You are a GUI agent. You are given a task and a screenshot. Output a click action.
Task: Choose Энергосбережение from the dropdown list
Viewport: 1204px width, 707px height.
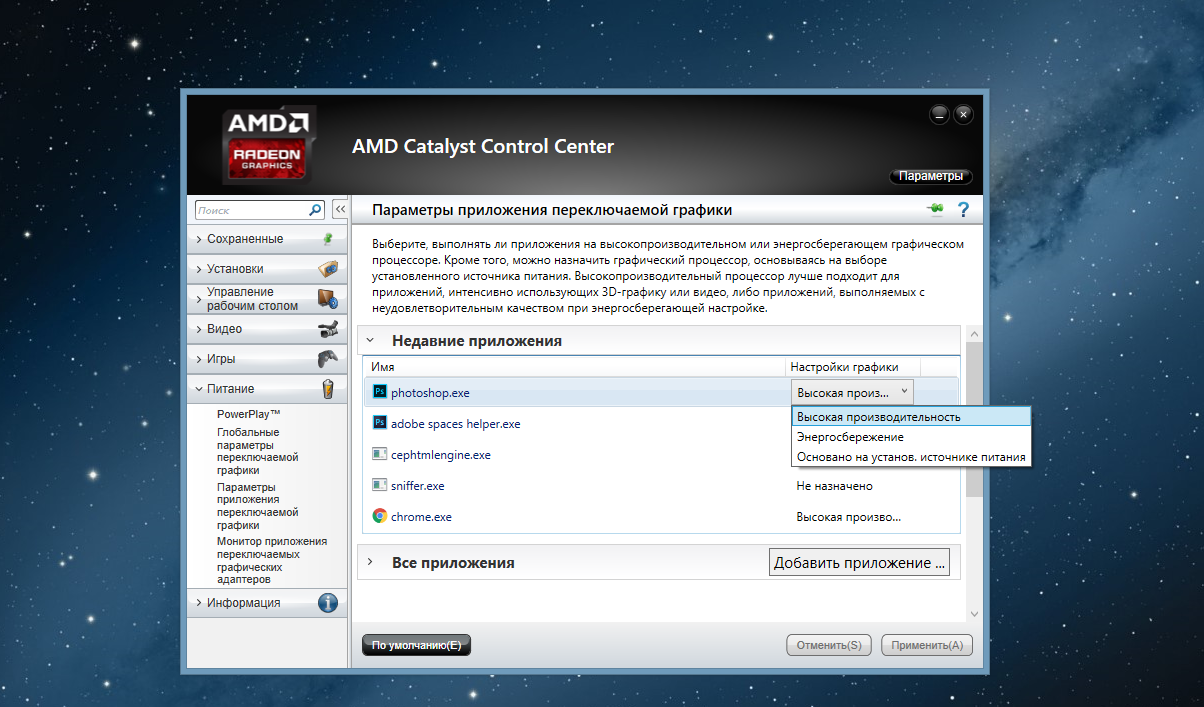850,437
